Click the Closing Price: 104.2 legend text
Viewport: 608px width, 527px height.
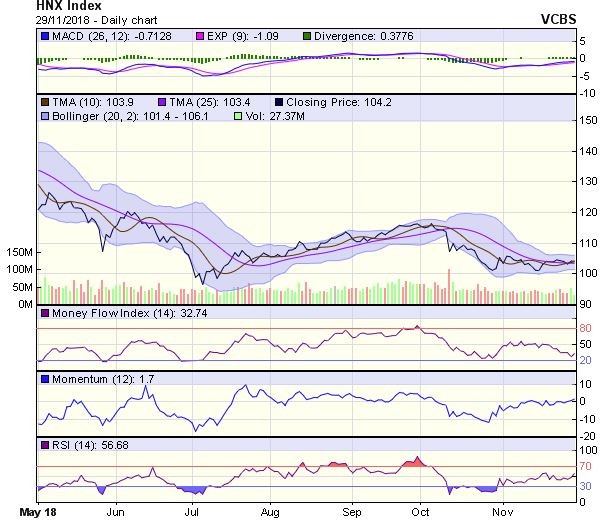pyautogui.click(x=333, y=102)
